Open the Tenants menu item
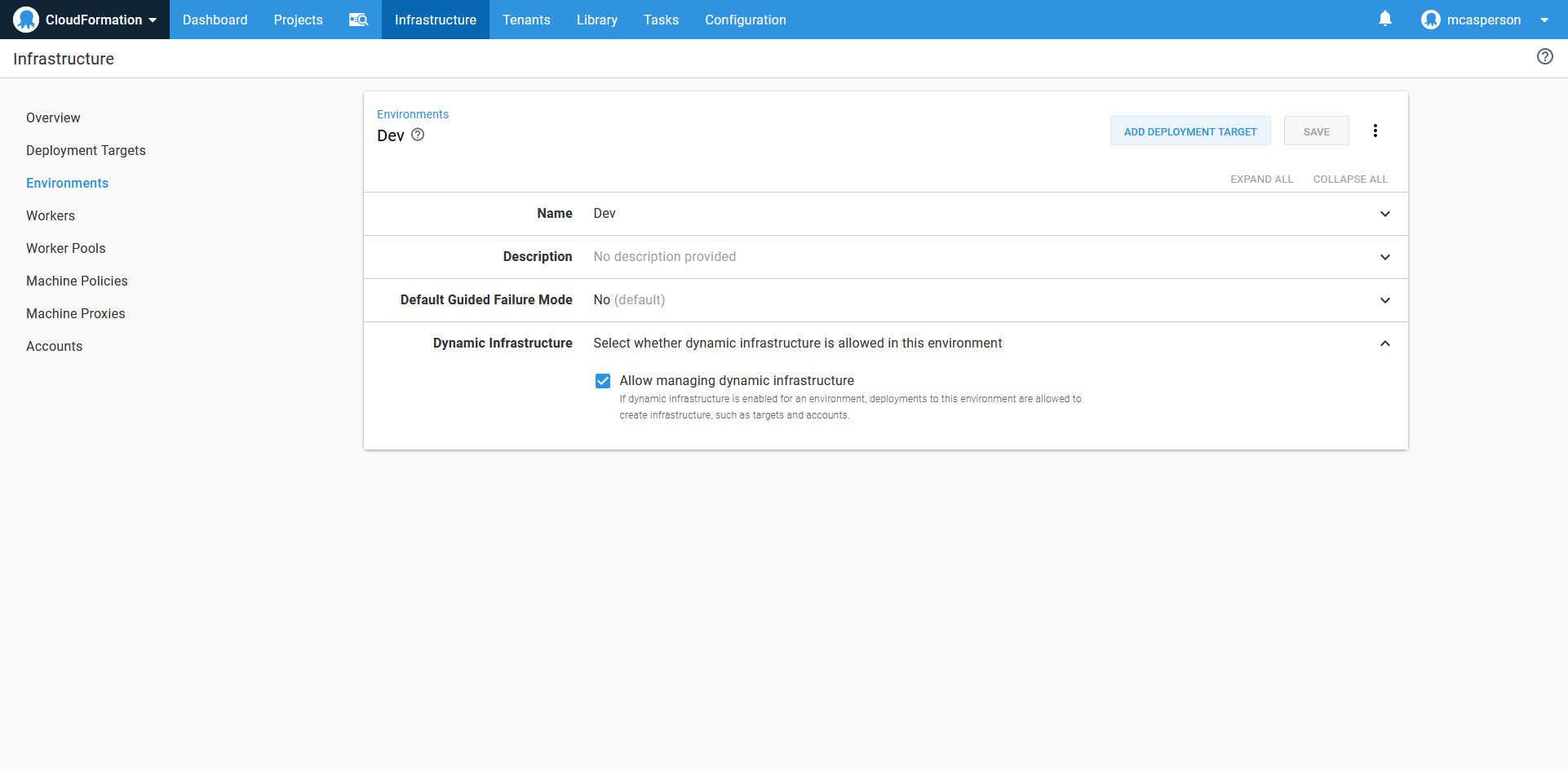The width and height of the screenshot is (1568, 771). [x=526, y=20]
